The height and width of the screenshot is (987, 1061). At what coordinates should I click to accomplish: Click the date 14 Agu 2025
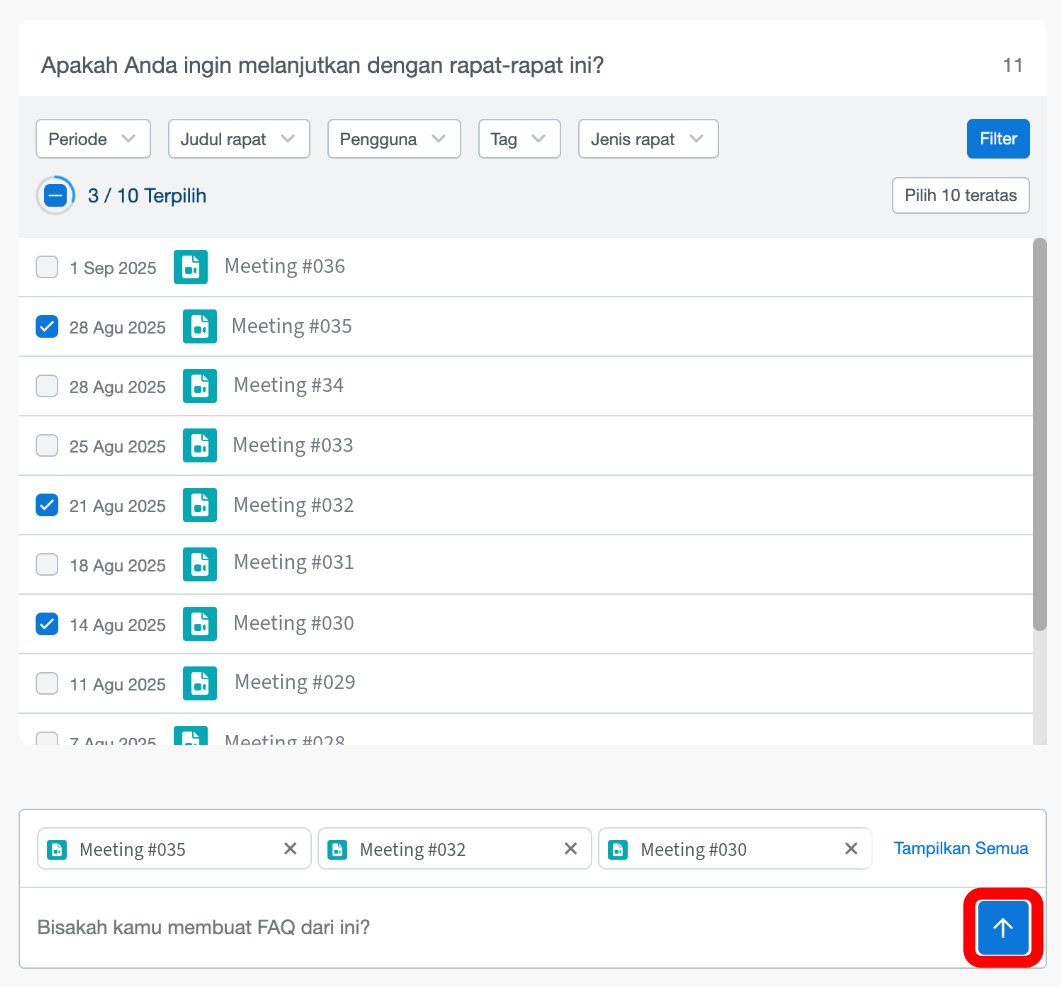(x=118, y=625)
